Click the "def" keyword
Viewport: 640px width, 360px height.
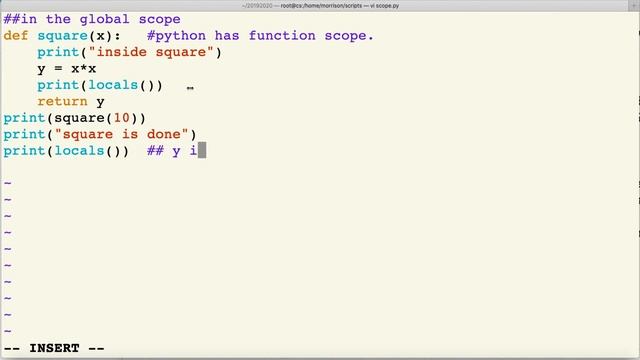tap(16, 36)
